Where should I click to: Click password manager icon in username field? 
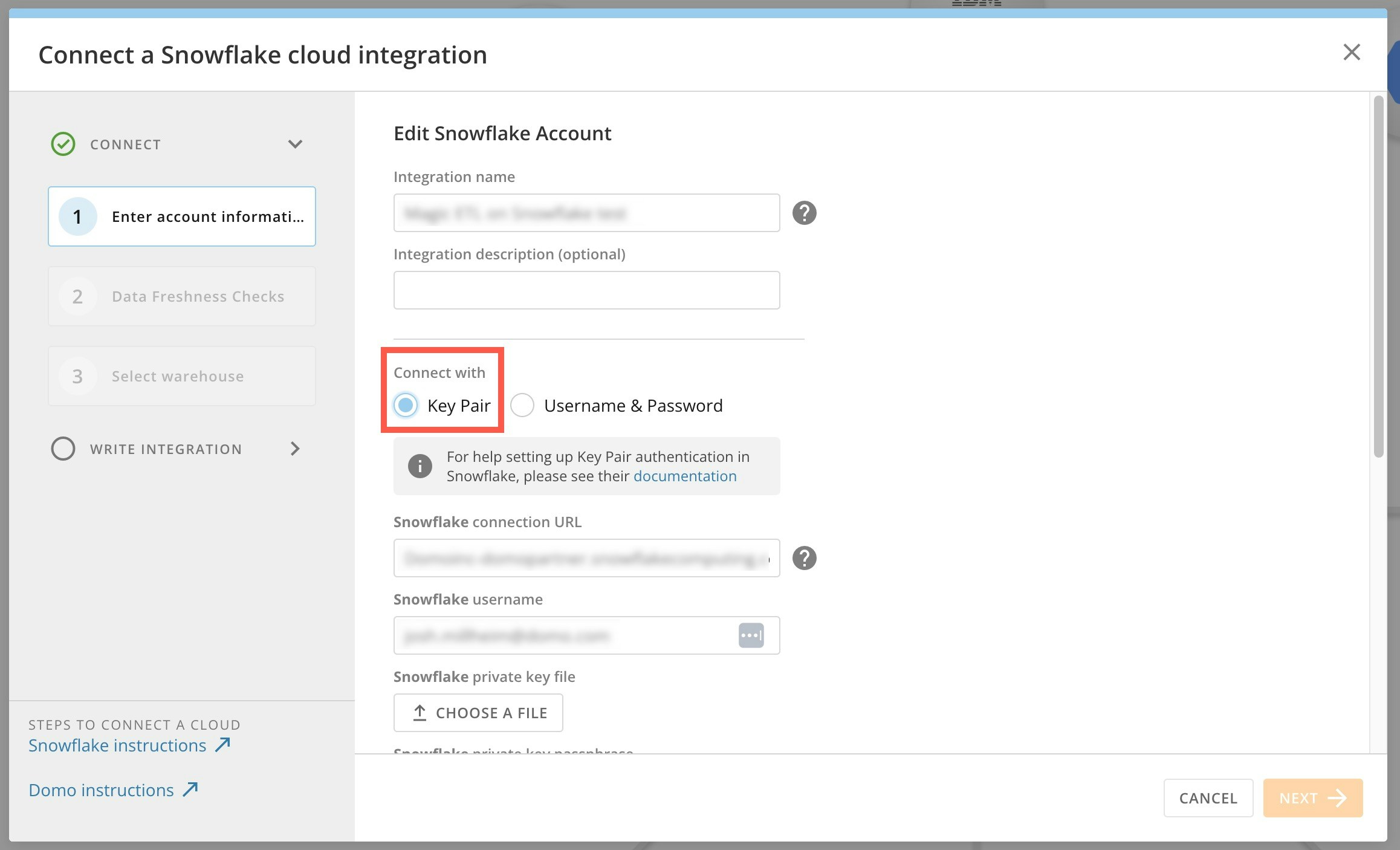[x=751, y=635]
